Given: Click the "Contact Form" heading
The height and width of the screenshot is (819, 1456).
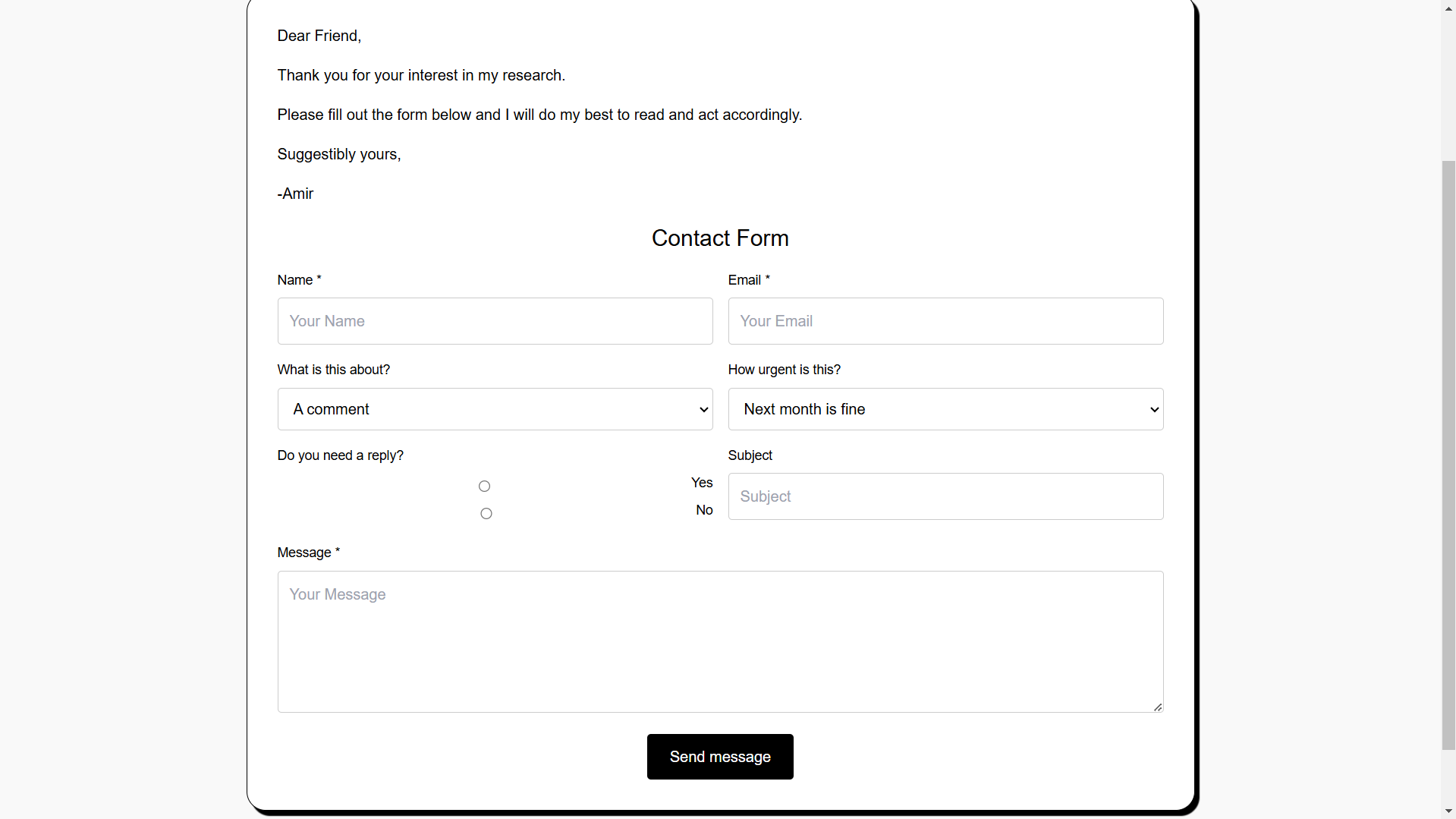Looking at the screenshot, I should click(720, 238).
